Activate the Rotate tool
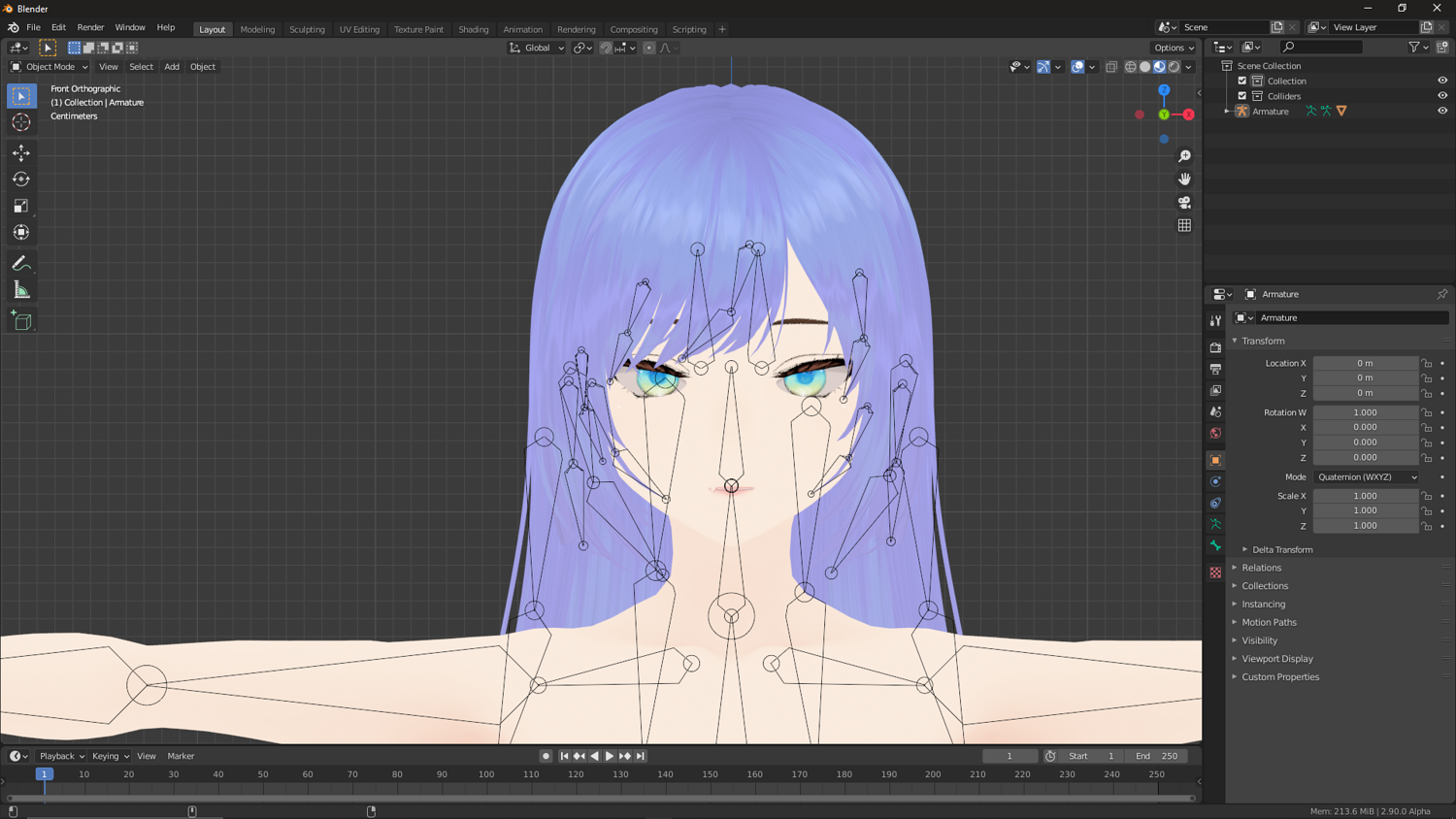The height and width of the screenshot is (819, 1456). [21, 179]
